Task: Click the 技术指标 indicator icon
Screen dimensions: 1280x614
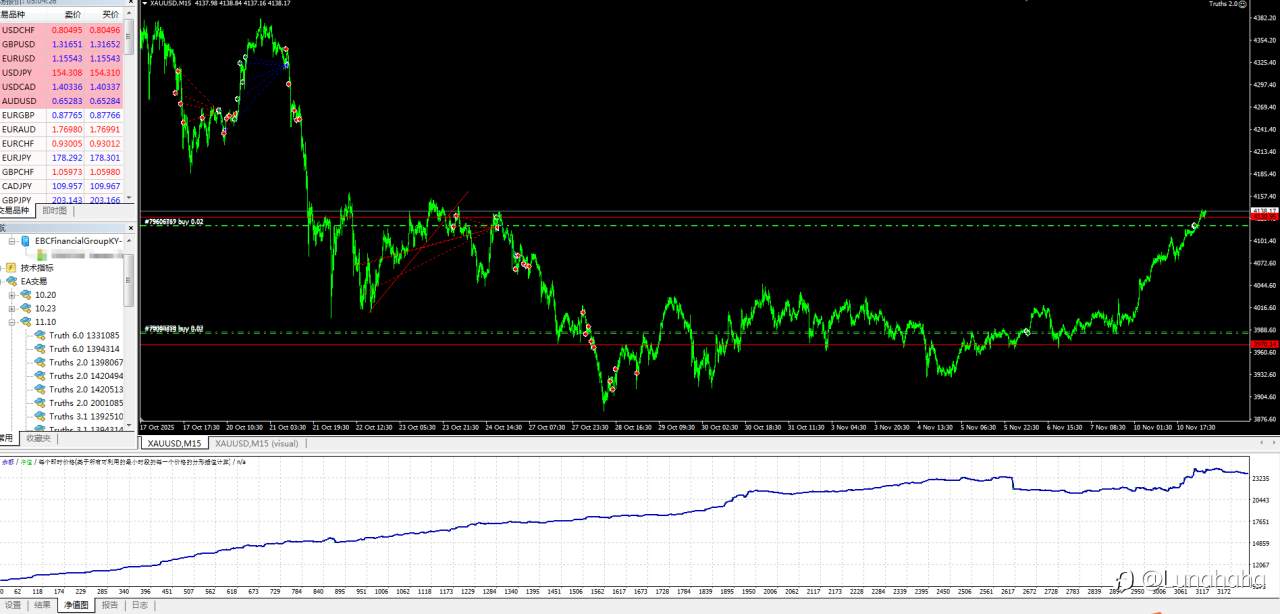Action: coord(11,268)
